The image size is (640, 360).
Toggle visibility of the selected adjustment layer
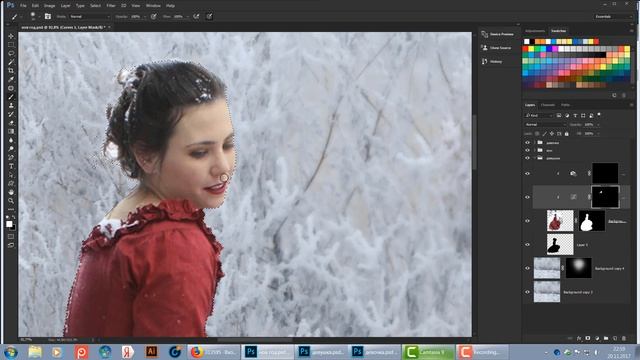coord(527,197)
